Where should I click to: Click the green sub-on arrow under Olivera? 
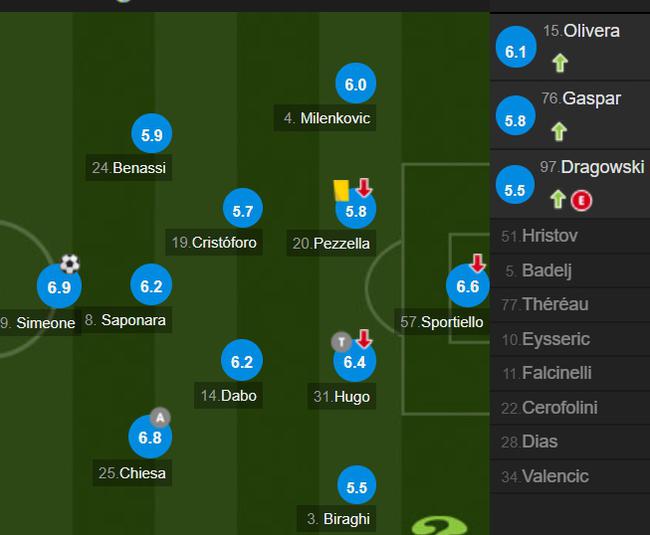pyautogui.click(x=560, y=63)
